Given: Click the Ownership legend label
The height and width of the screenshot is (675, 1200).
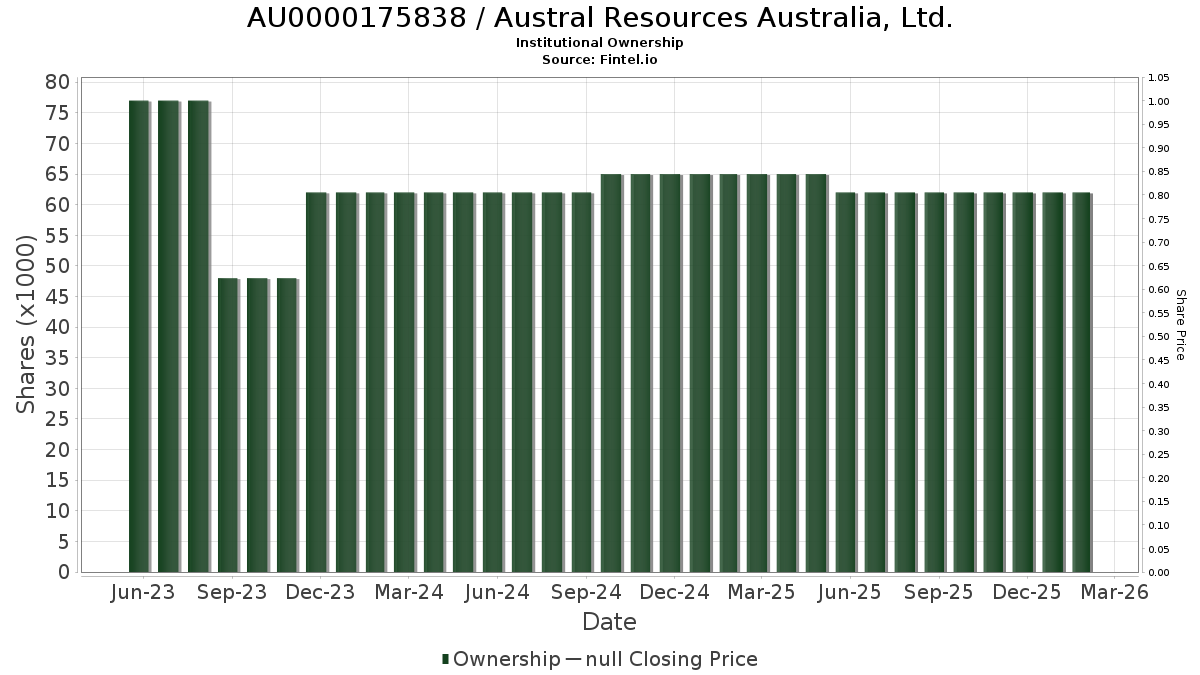Looking at the screenshot, I should pyautogui.click(x=506, y=659).
